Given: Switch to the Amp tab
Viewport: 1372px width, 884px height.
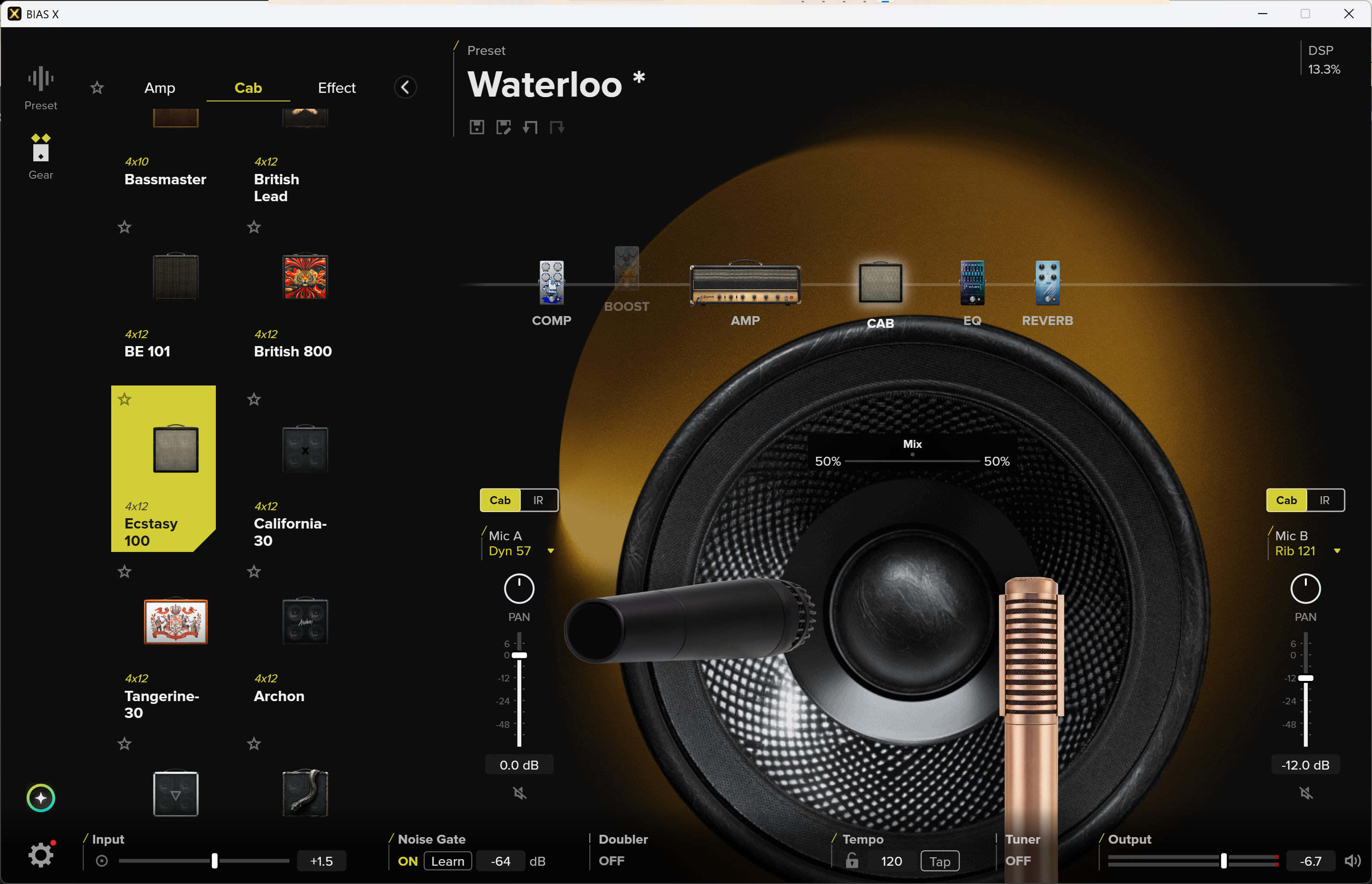Looking at the screenshot, I should click(160, 88).
